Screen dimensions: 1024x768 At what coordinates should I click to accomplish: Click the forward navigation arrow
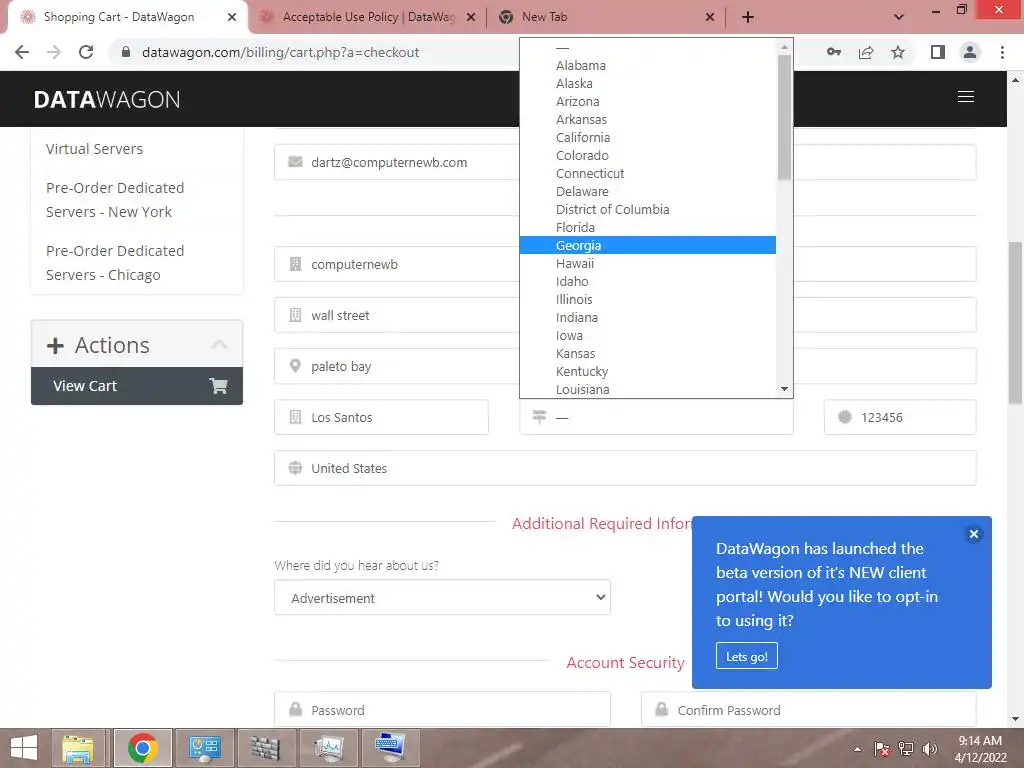(54, 52)
